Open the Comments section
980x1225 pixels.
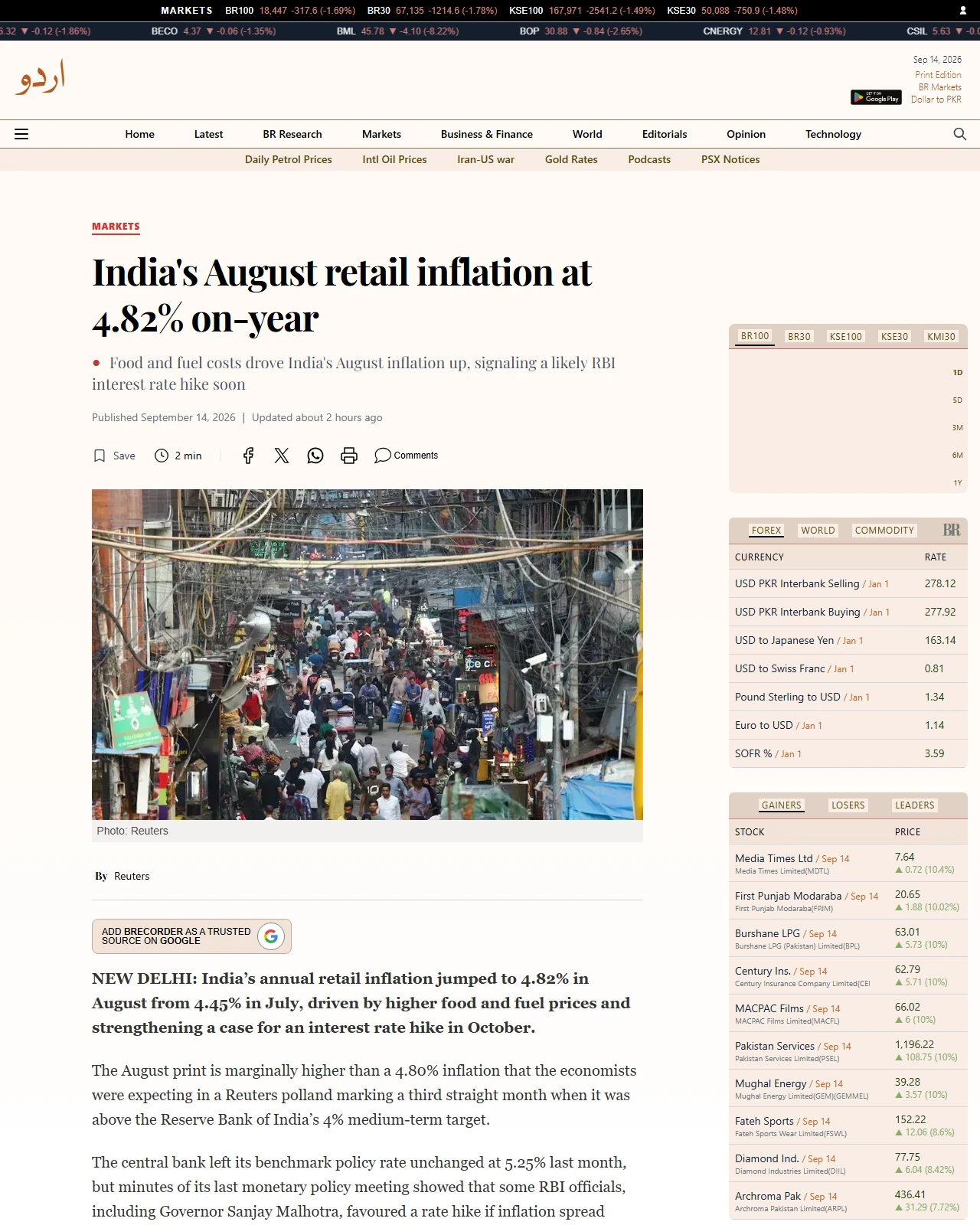coord(407,456)
